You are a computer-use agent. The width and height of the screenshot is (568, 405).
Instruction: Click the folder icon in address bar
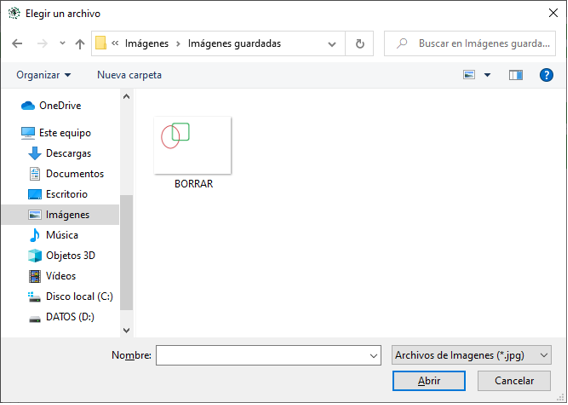[x=101, y=43]
